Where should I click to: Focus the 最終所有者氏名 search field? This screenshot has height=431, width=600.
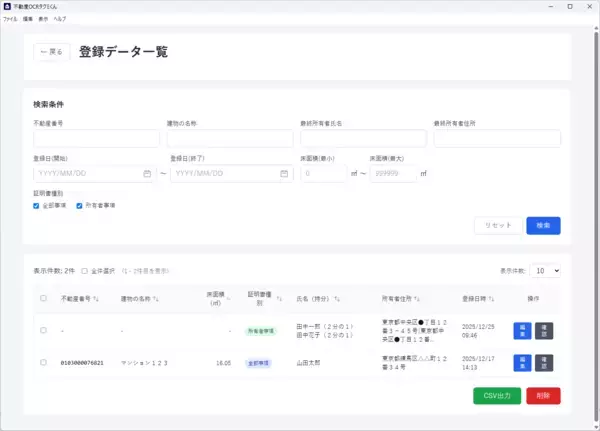[364, 138]
